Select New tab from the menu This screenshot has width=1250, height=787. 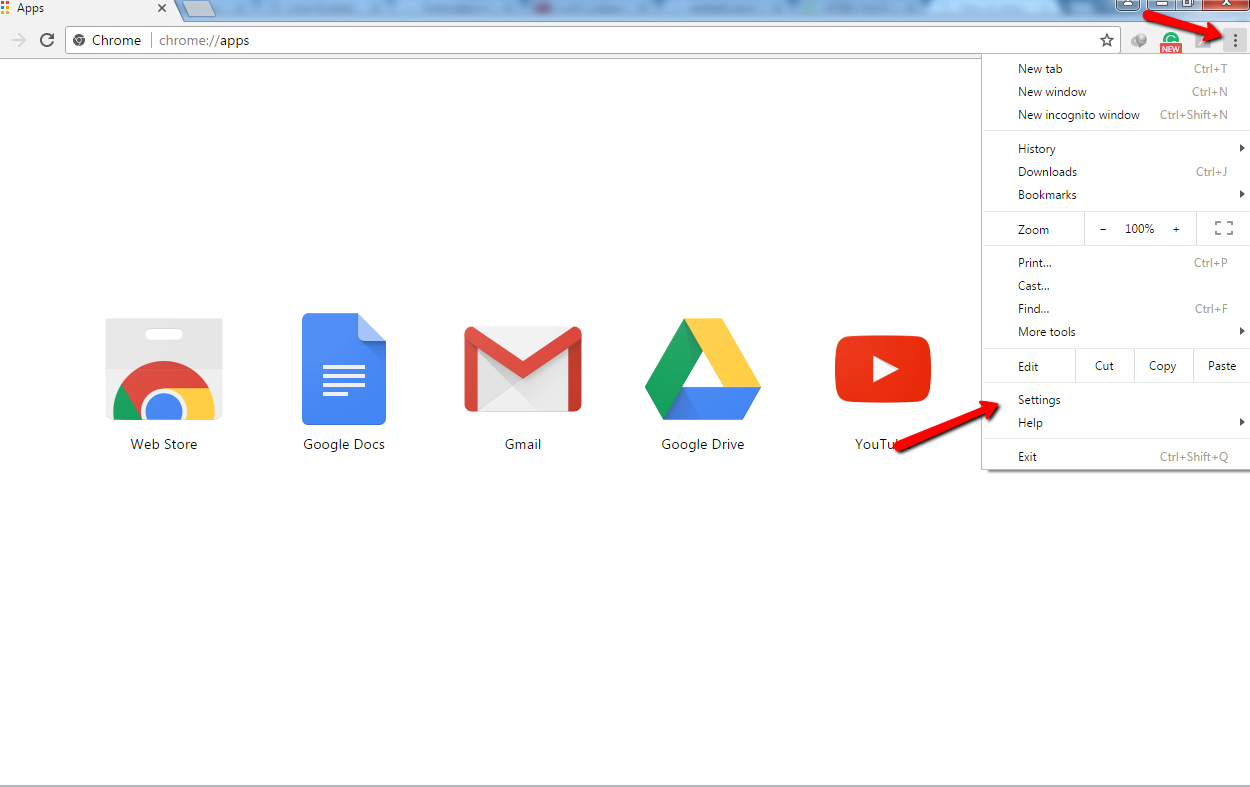(1116, 69)
